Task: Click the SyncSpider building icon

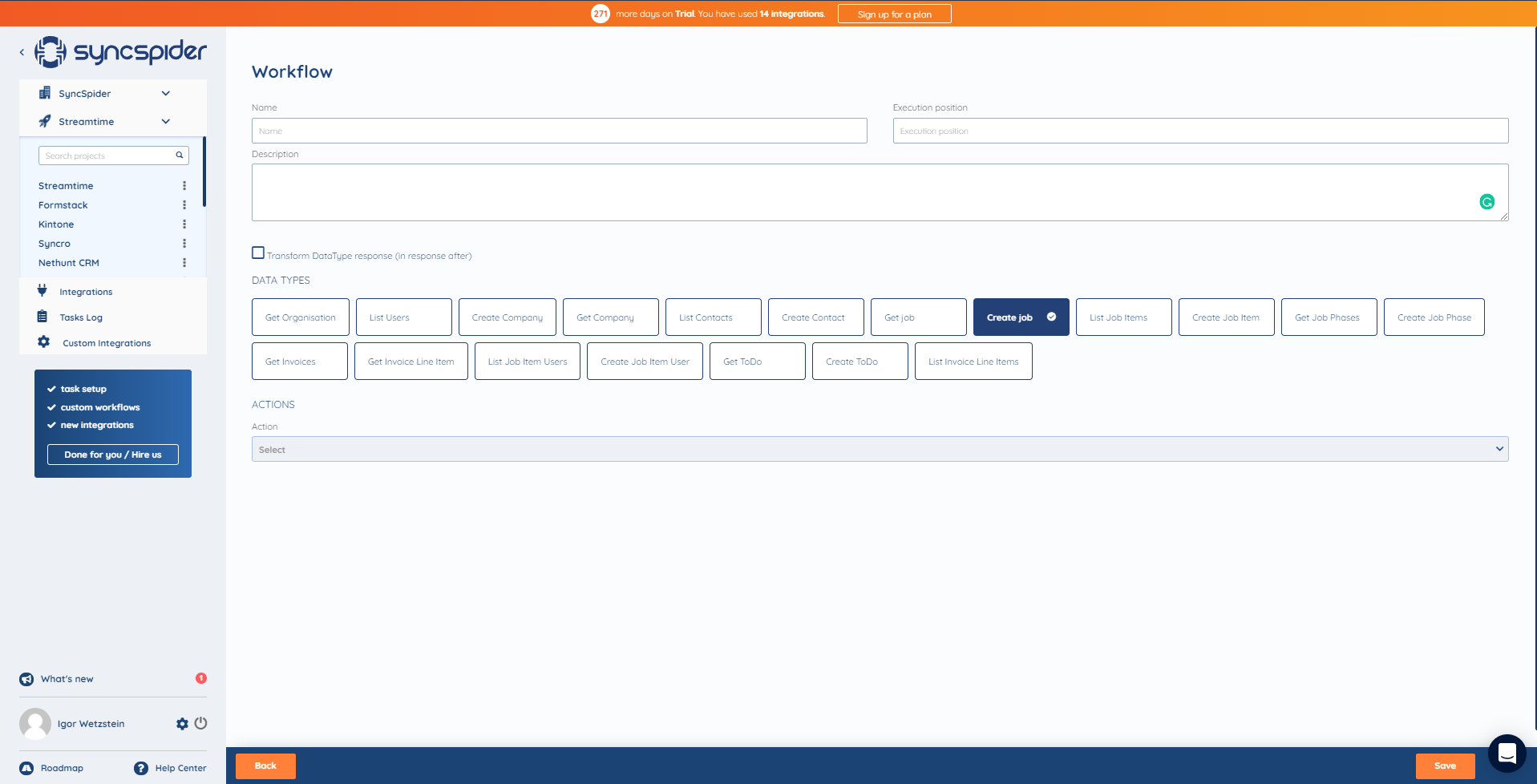Action: point(45,93)
